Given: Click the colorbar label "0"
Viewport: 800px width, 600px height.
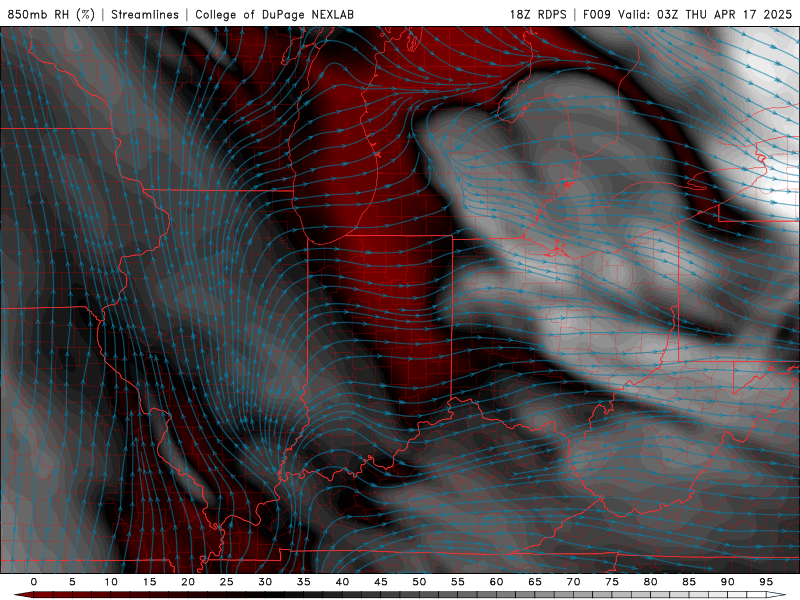Looking at the screenshot, I should pyautogui.click(x=34, y=582).
